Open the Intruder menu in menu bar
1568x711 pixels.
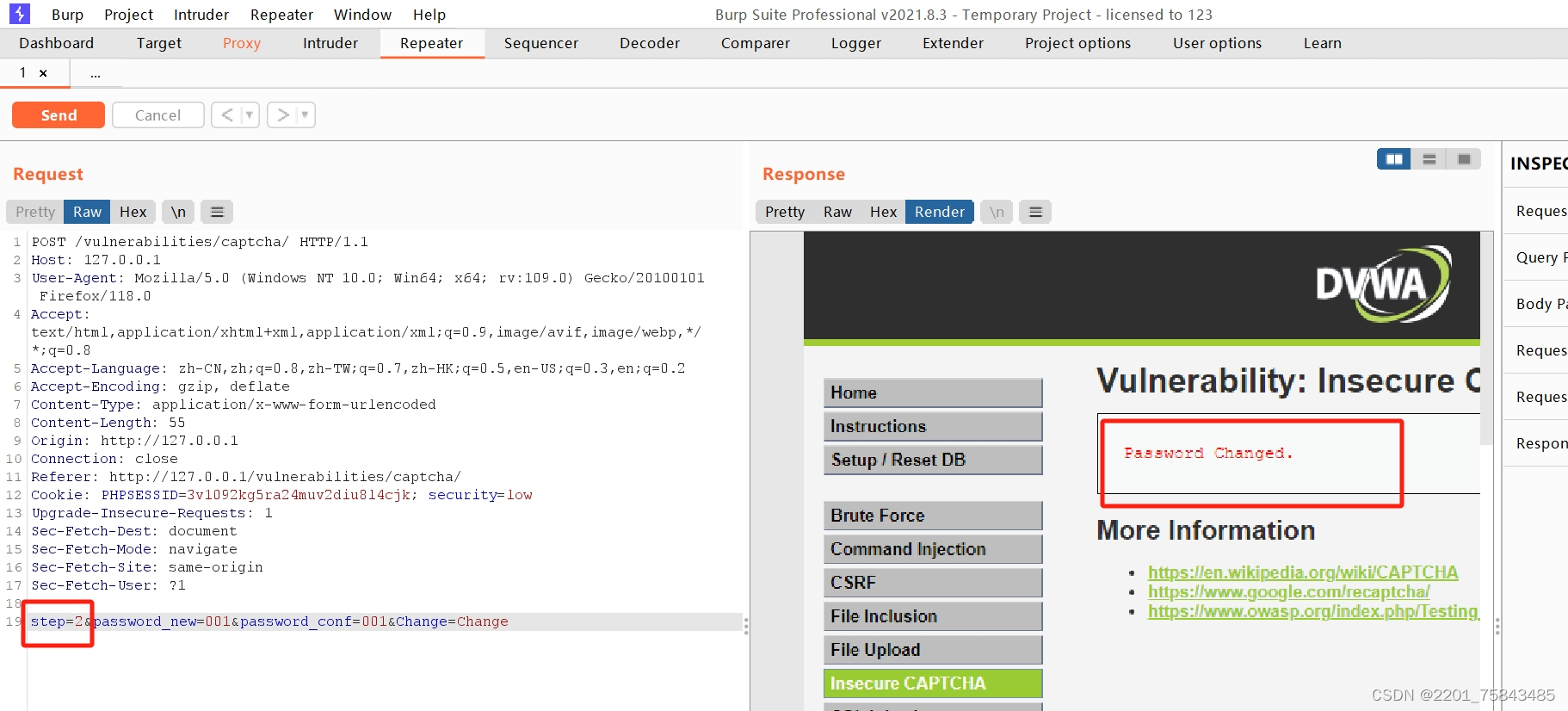(201, 15)
